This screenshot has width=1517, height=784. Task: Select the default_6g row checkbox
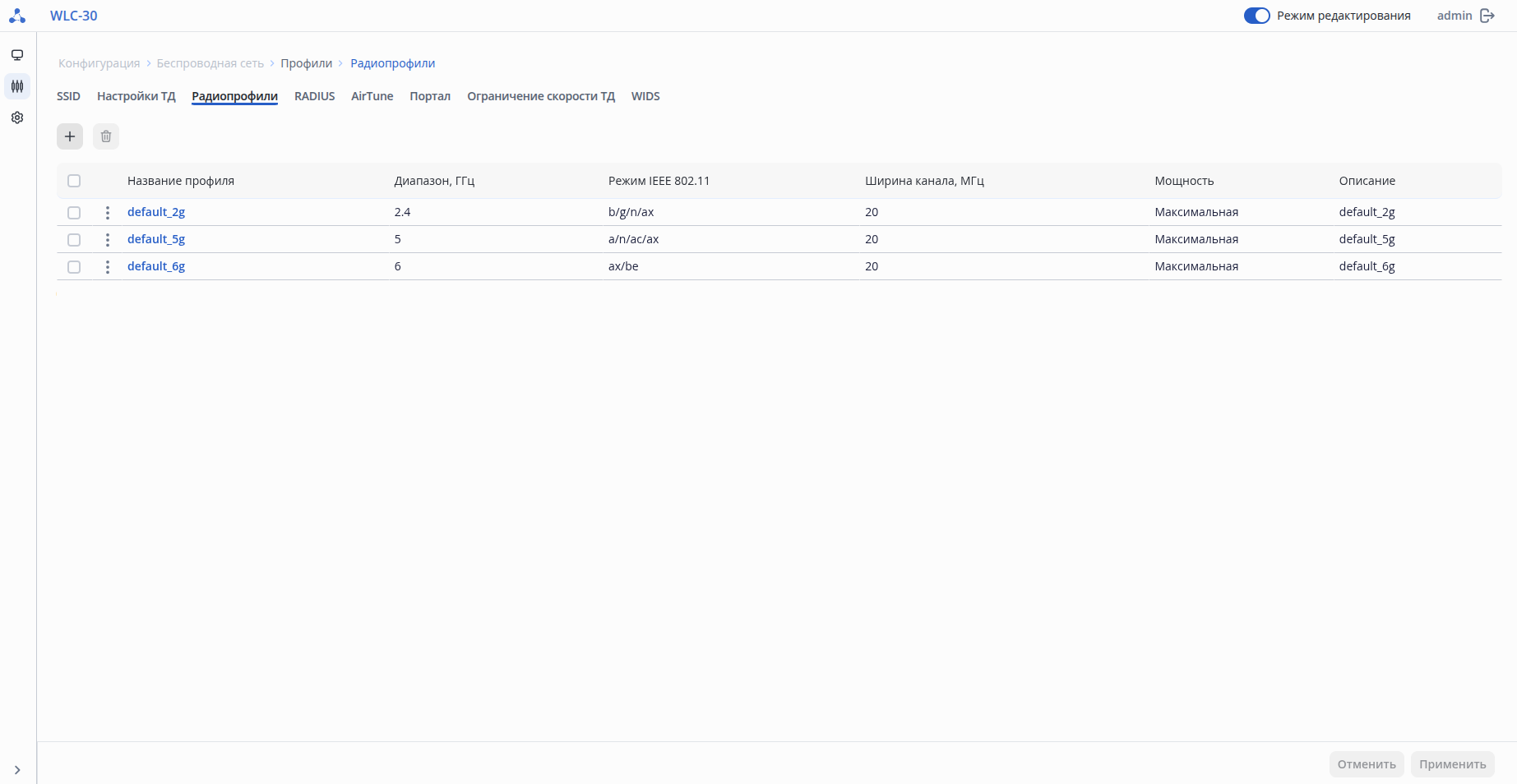74,267
